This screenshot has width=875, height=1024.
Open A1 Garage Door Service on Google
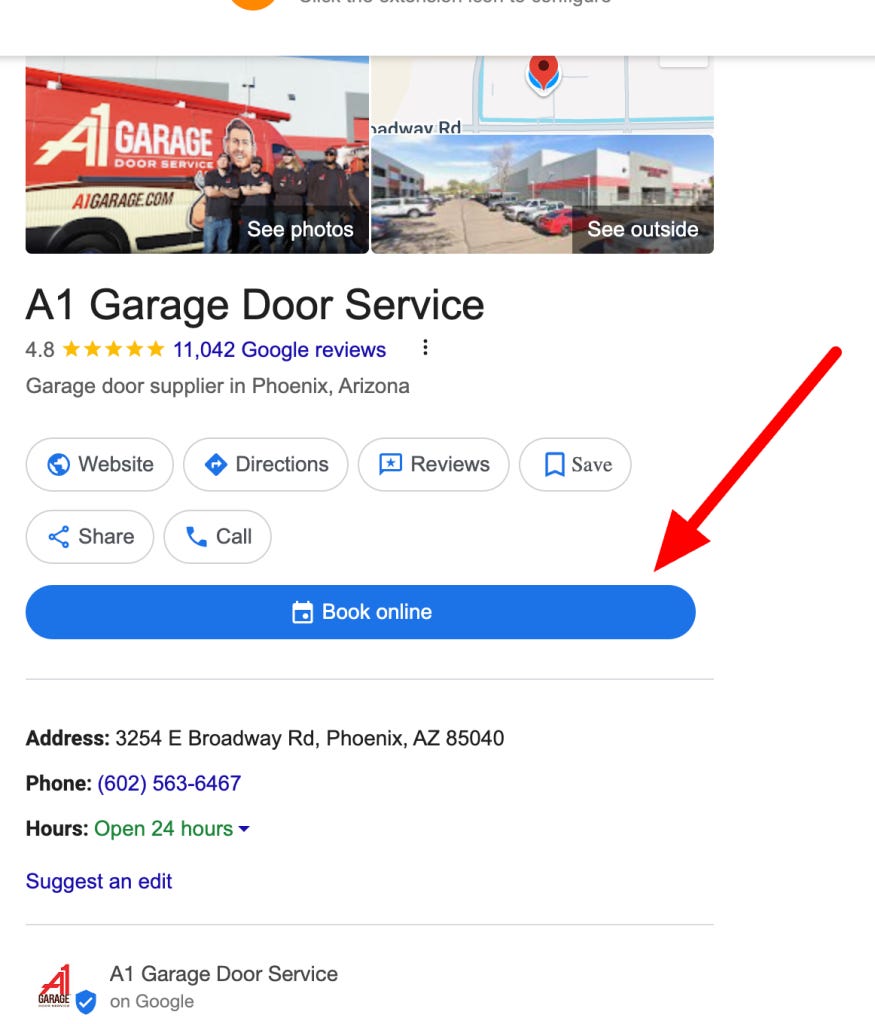pyautogui.click(x=223, y=974)
